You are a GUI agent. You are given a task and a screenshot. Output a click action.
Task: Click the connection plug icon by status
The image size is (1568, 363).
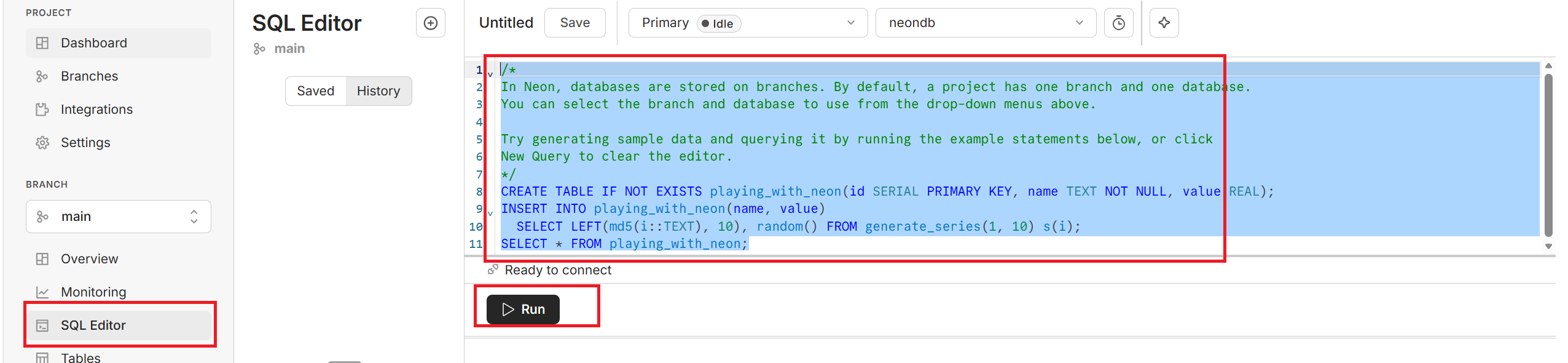(493, 269)
